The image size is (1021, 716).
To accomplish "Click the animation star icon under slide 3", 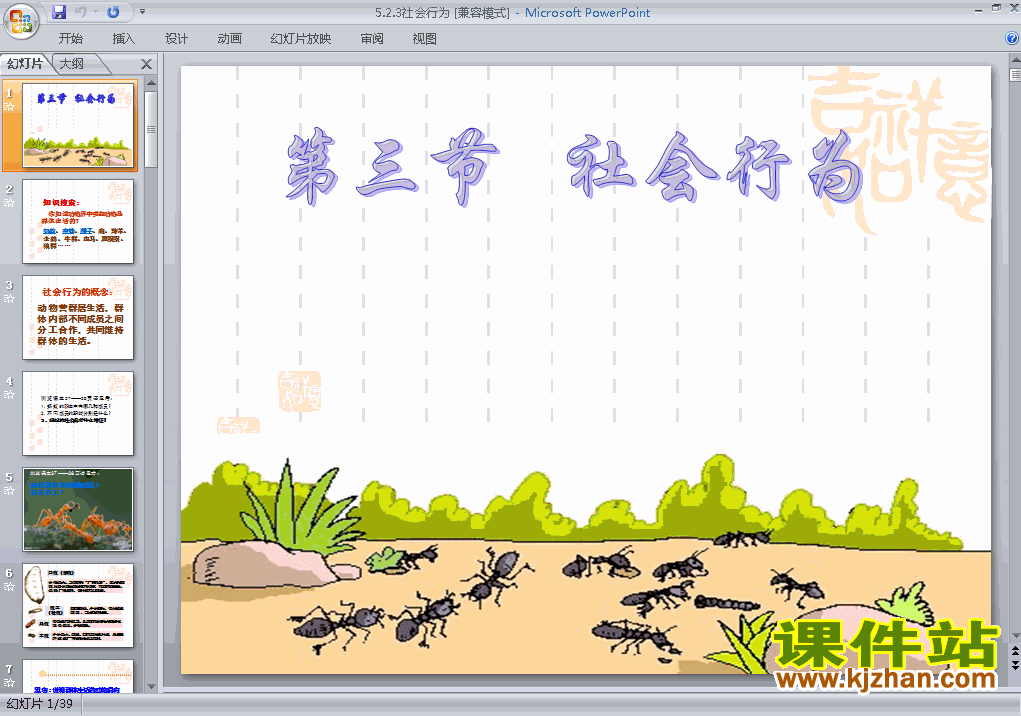I will [x=9, y=298].
